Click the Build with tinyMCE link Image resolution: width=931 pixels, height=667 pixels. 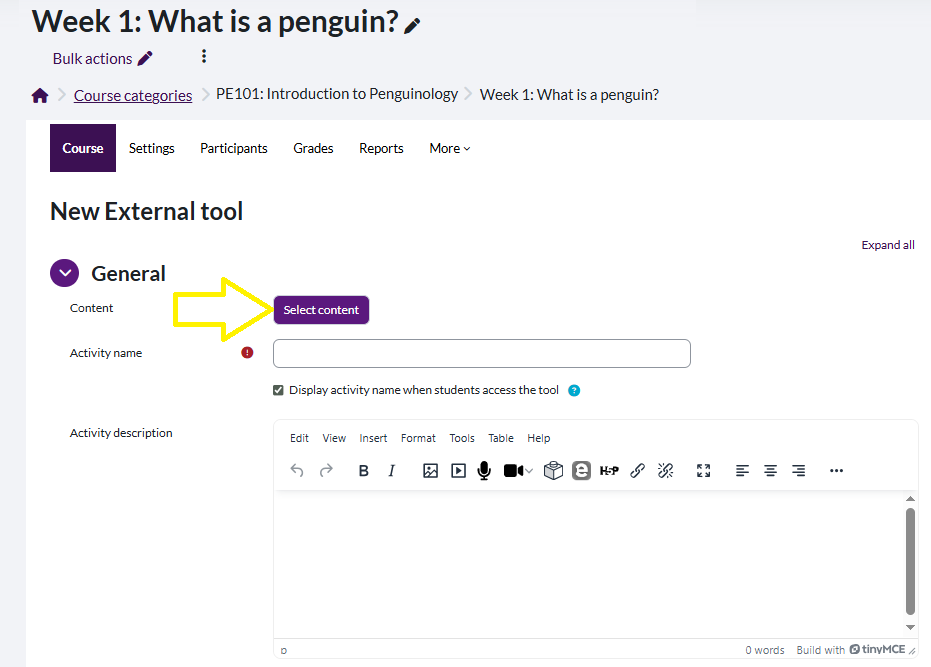[850, 650]
